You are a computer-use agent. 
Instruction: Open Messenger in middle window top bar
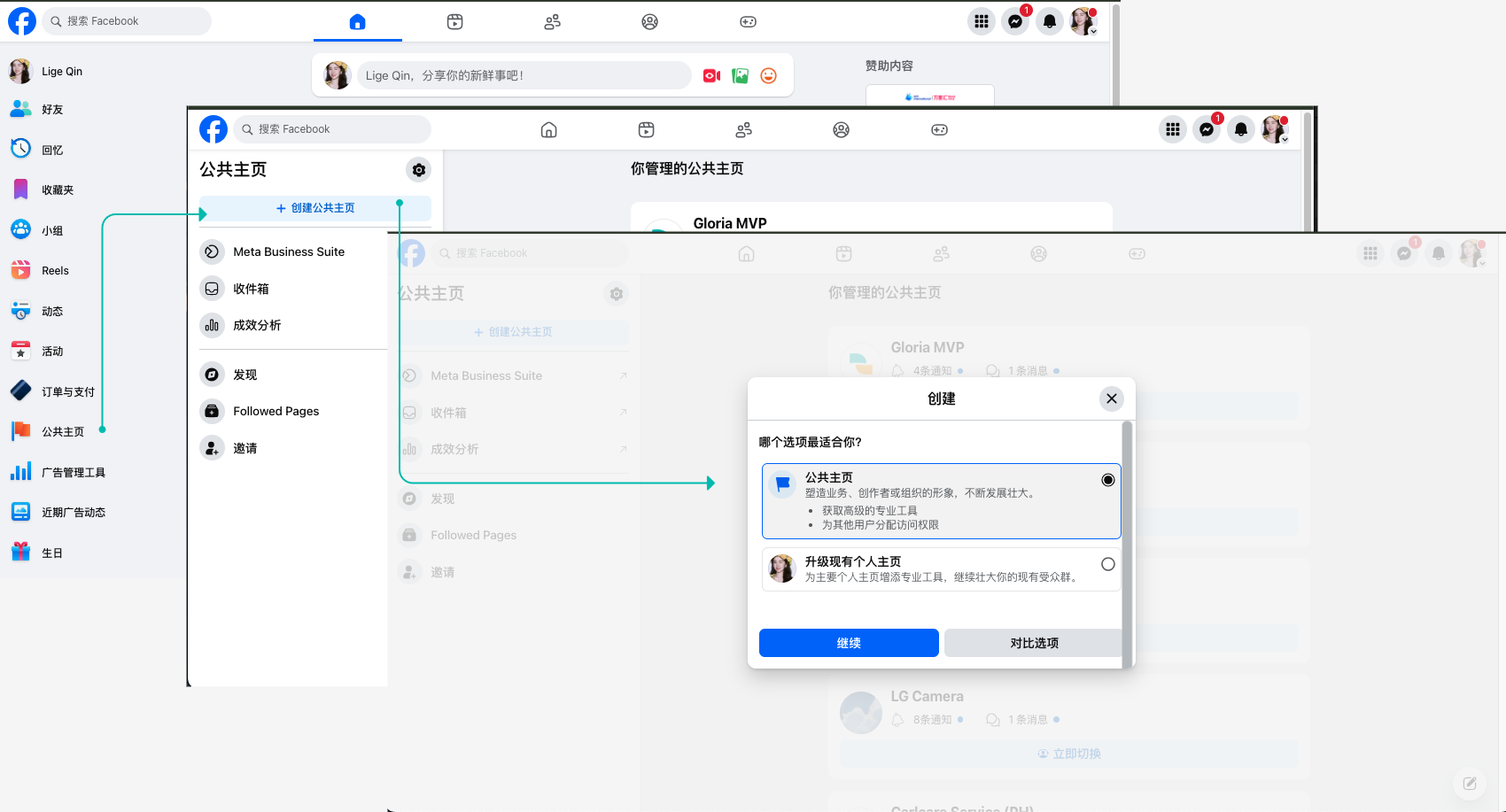pyautogui.click(x=1207, y=129)
